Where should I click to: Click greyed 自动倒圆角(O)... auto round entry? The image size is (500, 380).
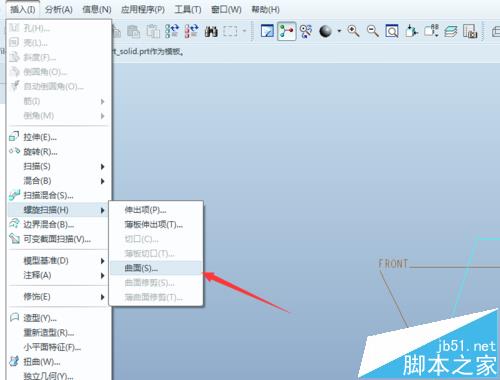tap(58, 86)
